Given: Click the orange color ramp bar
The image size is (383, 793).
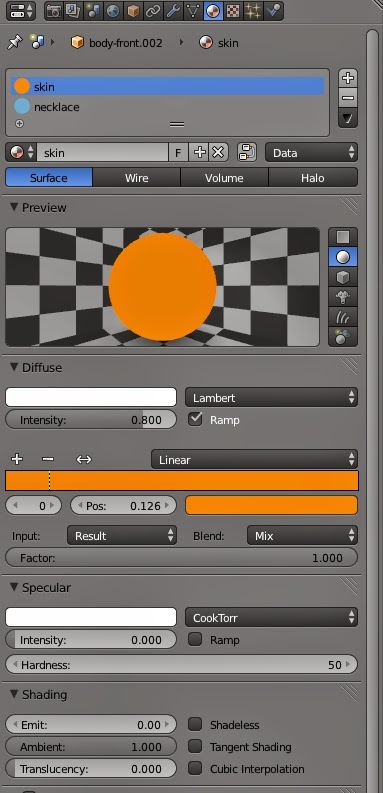Looking at the screenshot, I should 182,480.
